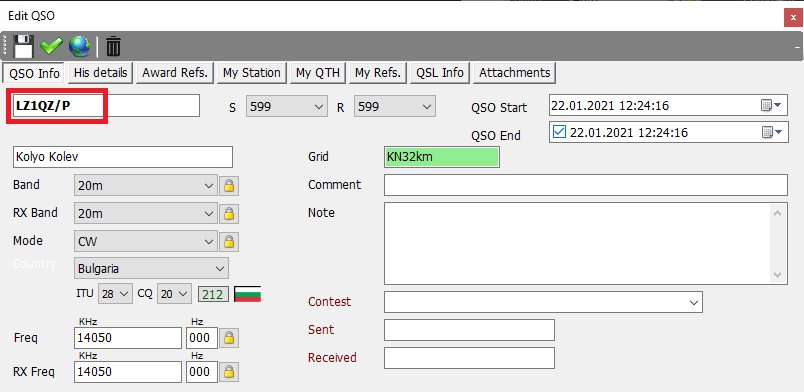Screen dimensions: 804x392
Task: Click the green checkmark confirm icon
Action: tap(51, 46)
